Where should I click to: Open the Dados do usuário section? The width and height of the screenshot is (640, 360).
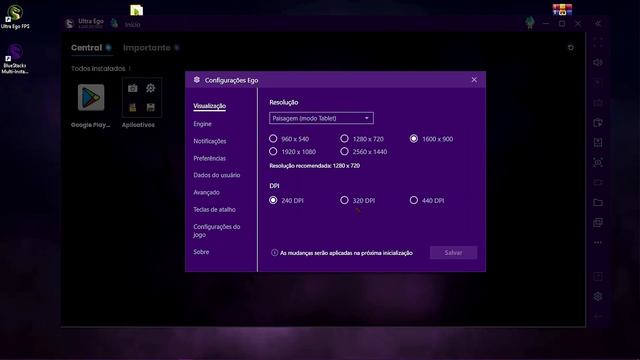point(217,175)
